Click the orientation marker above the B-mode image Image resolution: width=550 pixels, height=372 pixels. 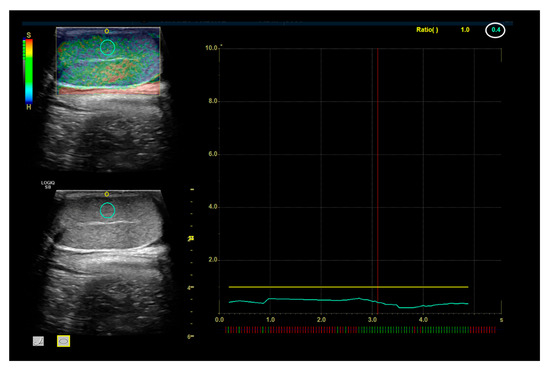pyautogui.click(x=107, y=194)
